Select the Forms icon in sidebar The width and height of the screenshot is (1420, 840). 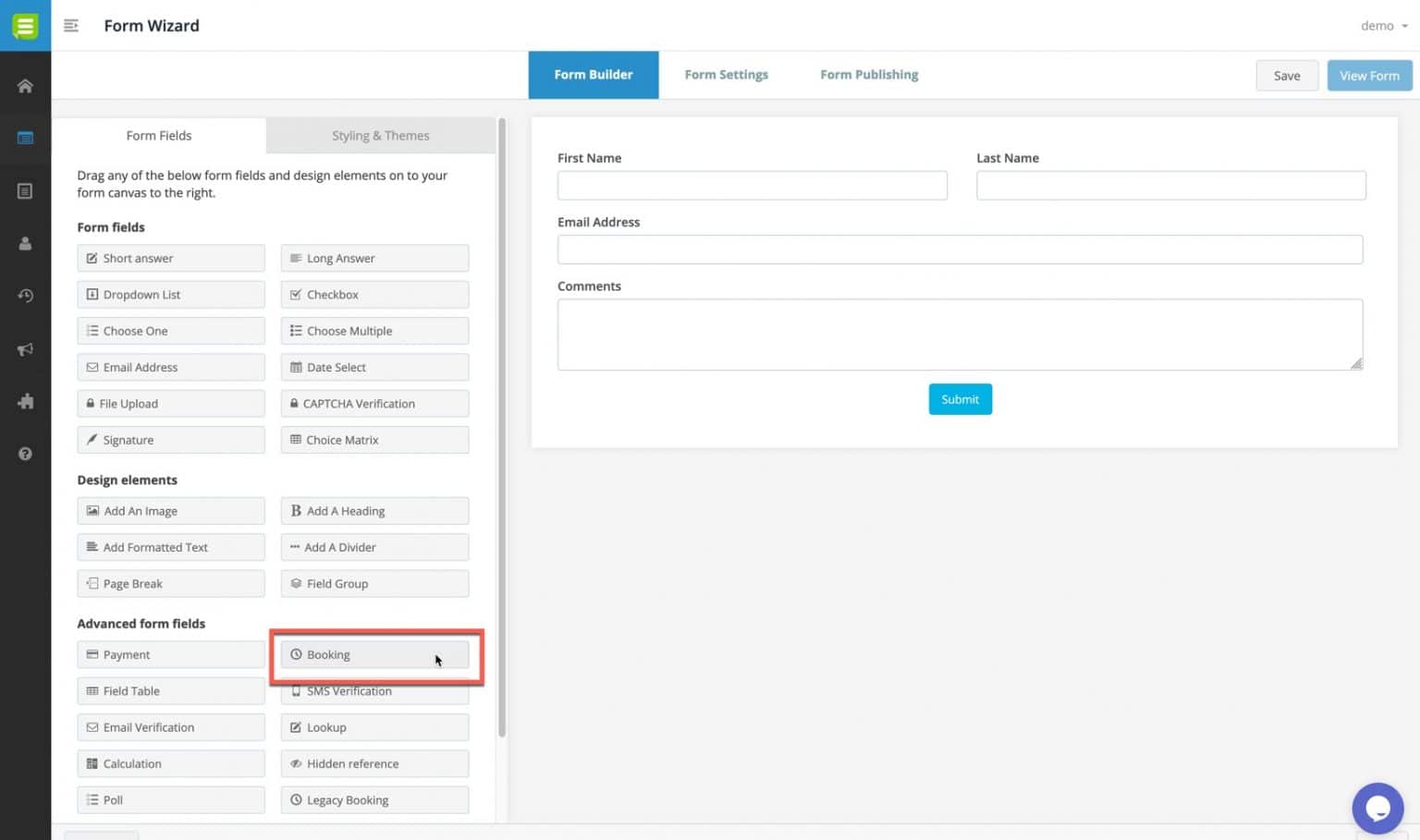tap(25, 137)
